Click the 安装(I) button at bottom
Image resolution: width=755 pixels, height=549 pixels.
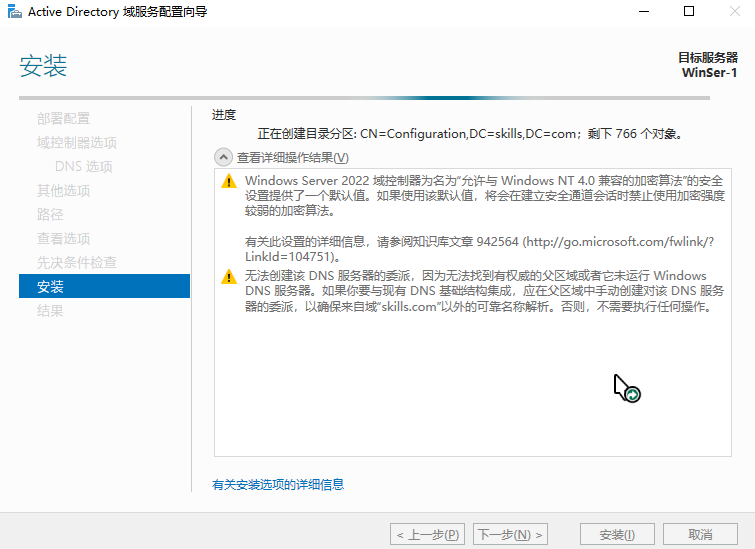tap(618, 535)
